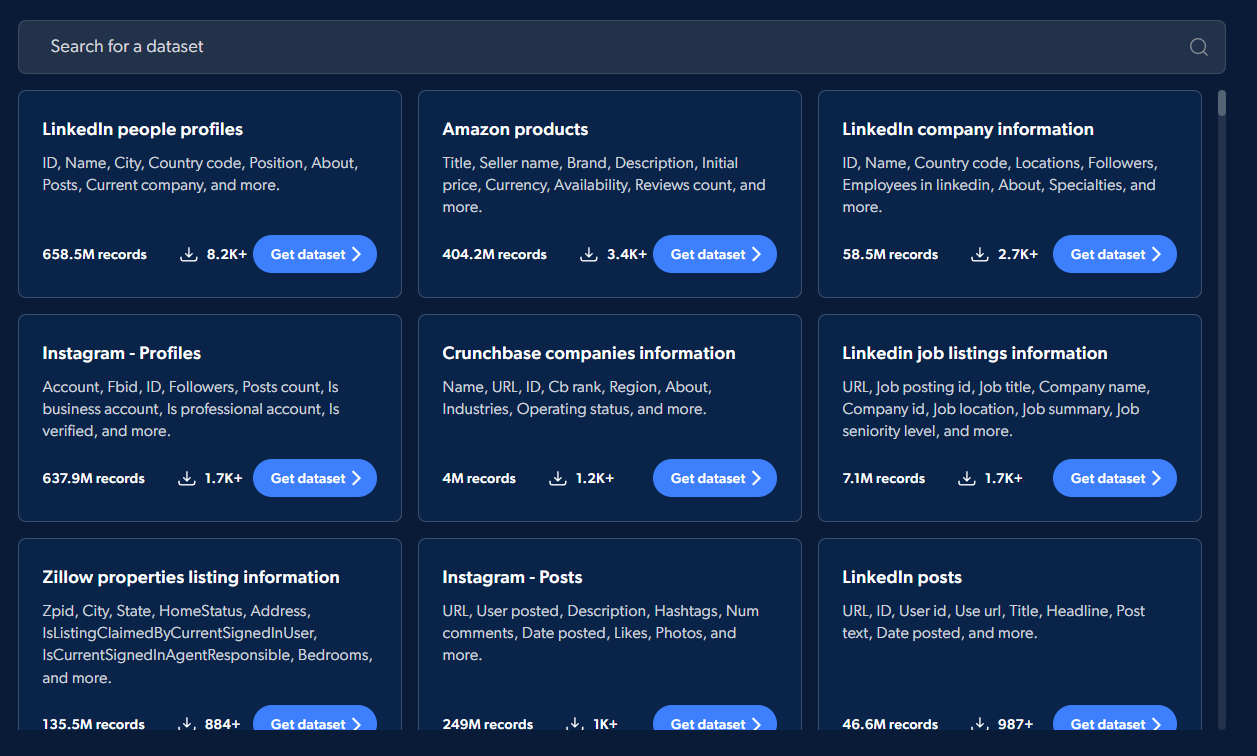Open the LinkedIn posts card title

[901, 577]
